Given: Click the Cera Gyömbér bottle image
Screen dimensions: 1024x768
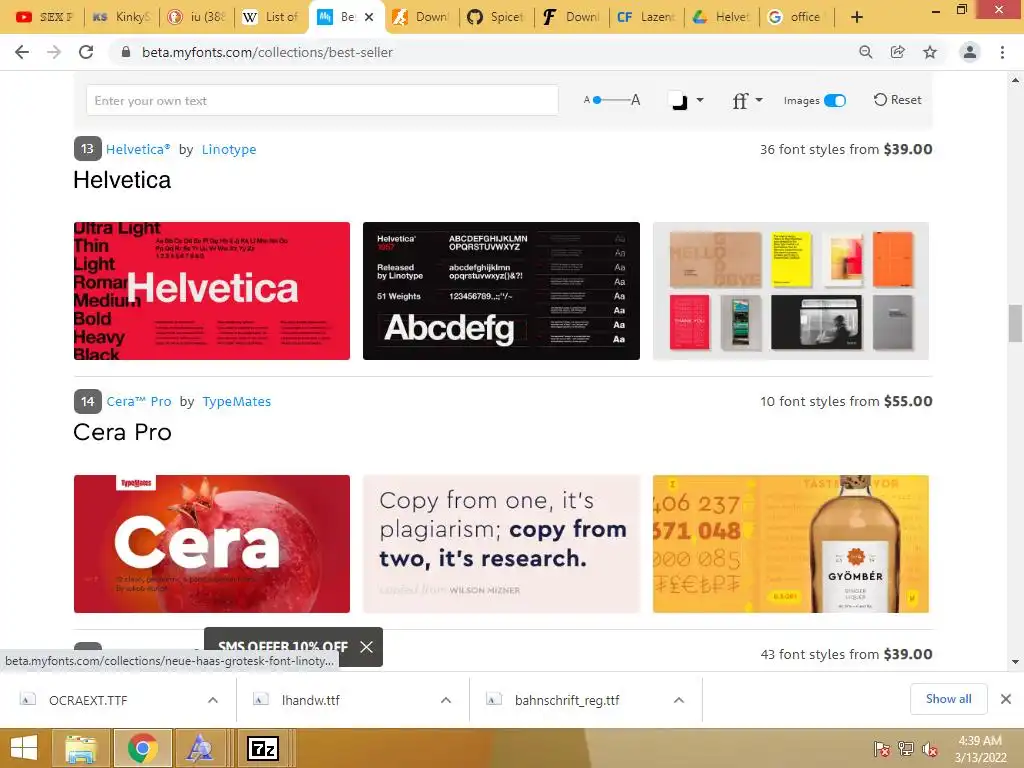Looking at the screenshot, I should (x=790, y=543).
